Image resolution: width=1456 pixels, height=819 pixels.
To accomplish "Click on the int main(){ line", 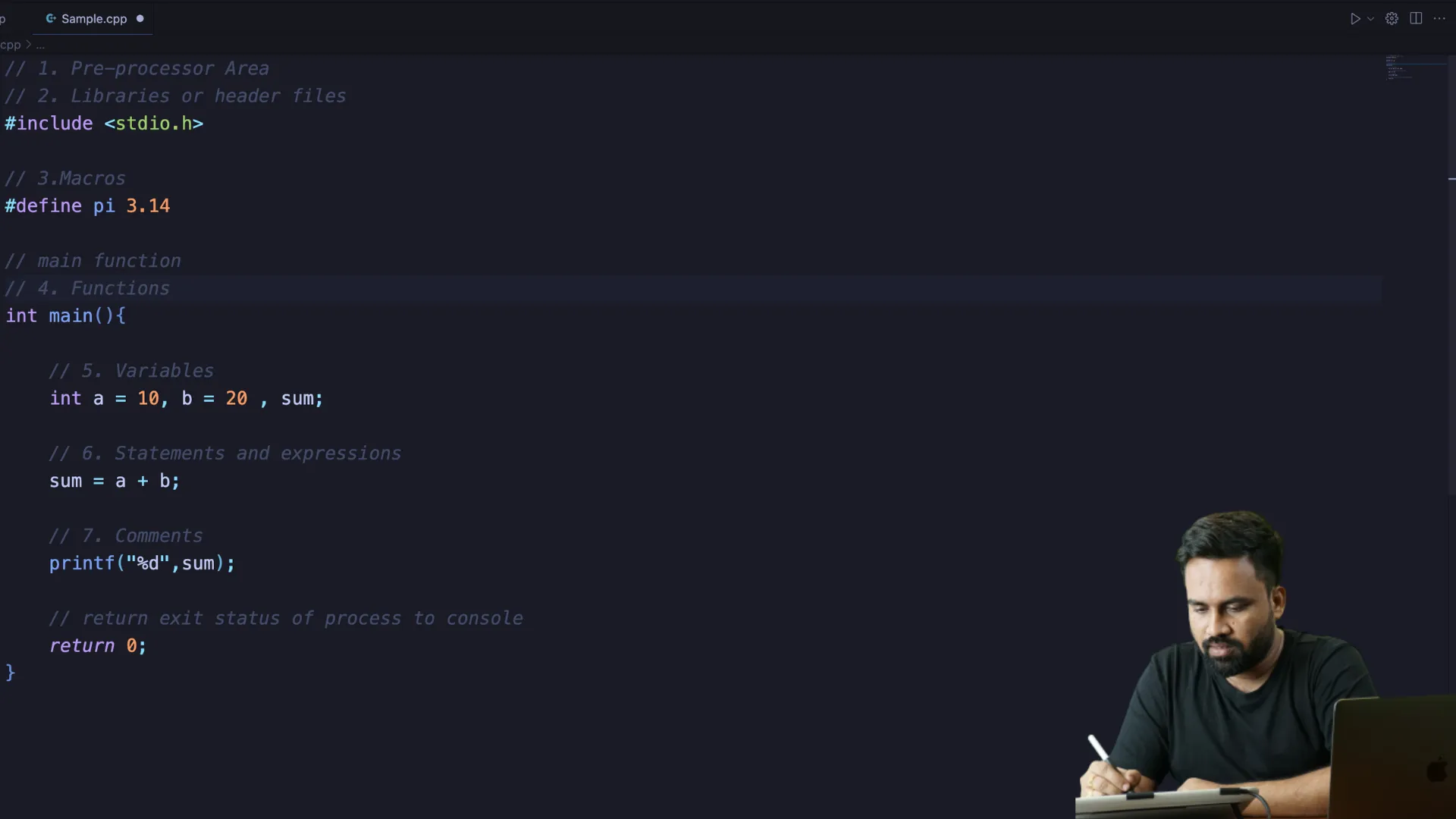I will coord(65,316).
